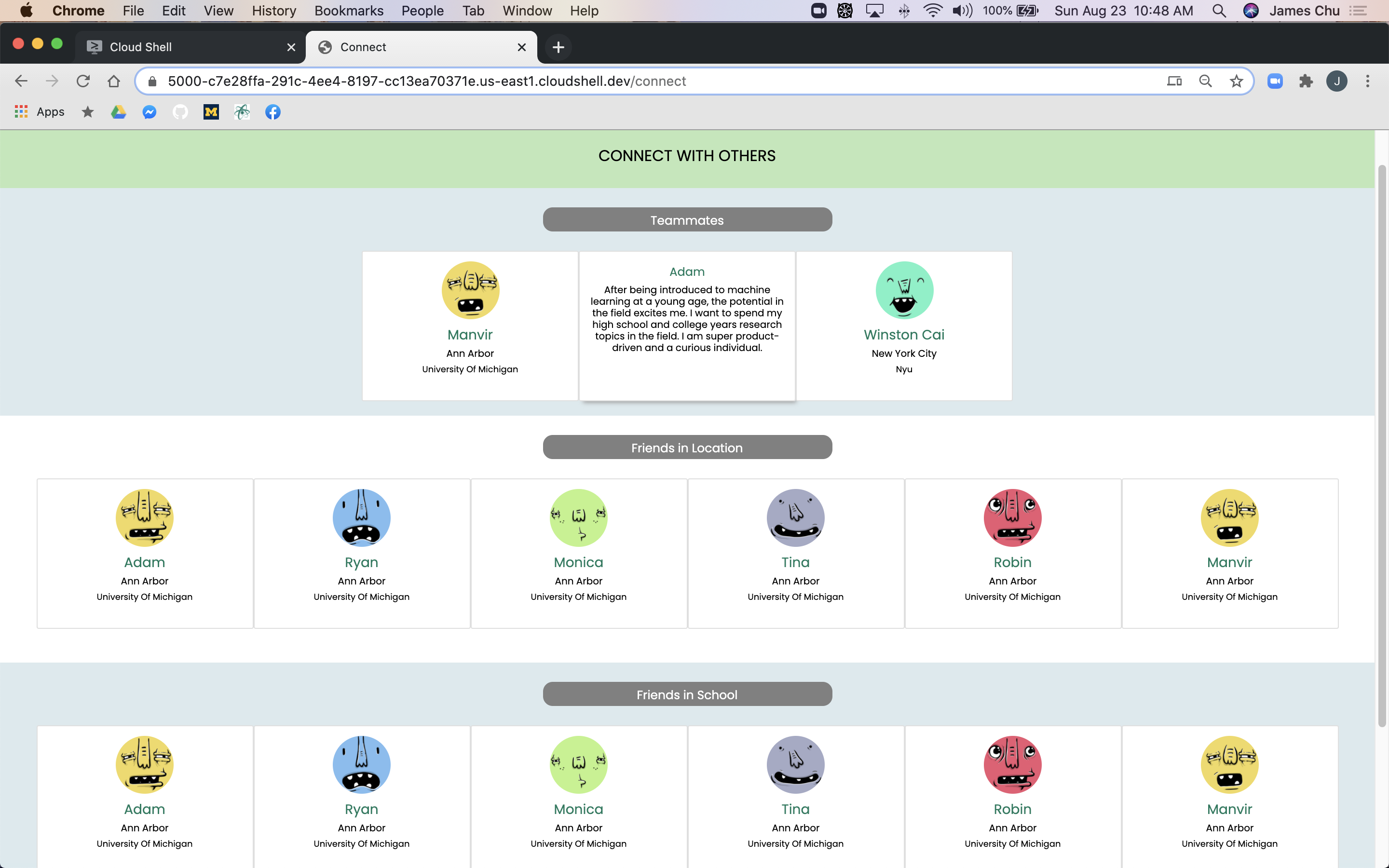Open the GitHub bookmark icon

tap(180, 112)
